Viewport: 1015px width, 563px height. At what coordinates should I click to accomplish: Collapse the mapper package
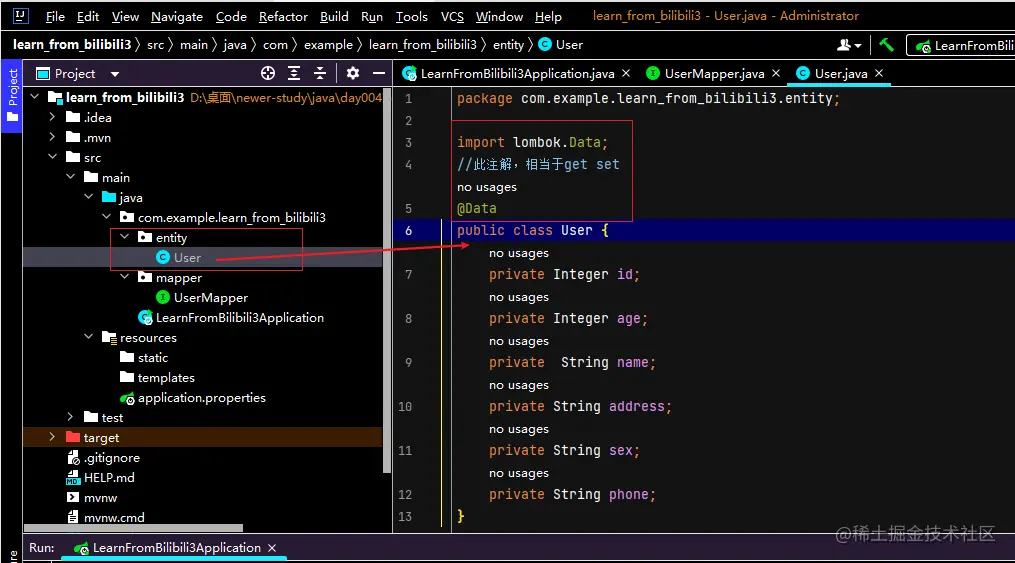pos(125,277)
